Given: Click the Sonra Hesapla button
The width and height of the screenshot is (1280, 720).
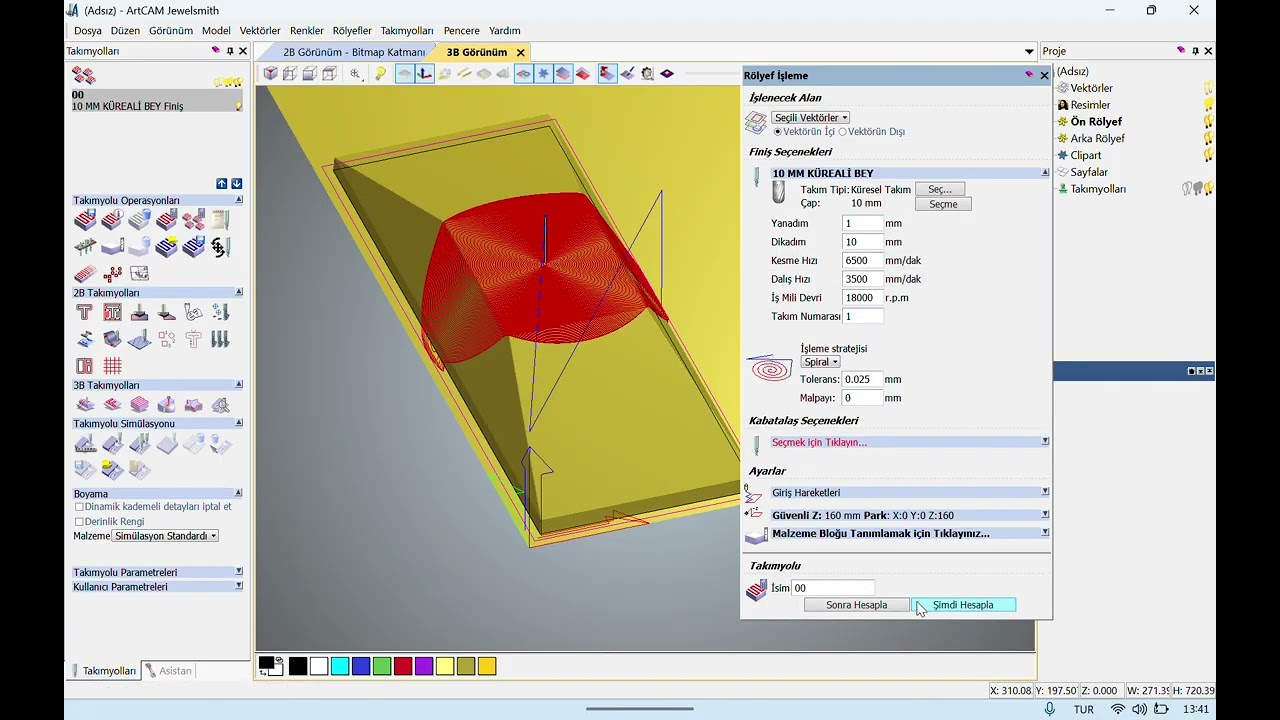Looking at the screenshot, I should [x=857, y=605].
